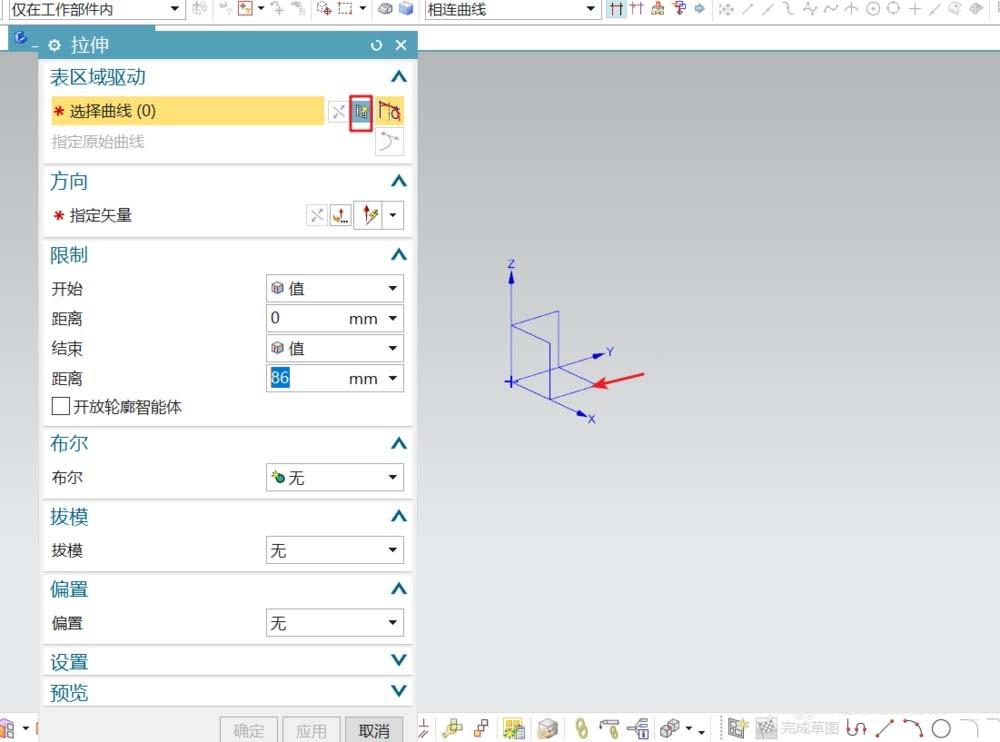This screenshot has width=1000, height=742.
Task: Select the tangent curves icon below the curve selector
Action: [390, 142]
